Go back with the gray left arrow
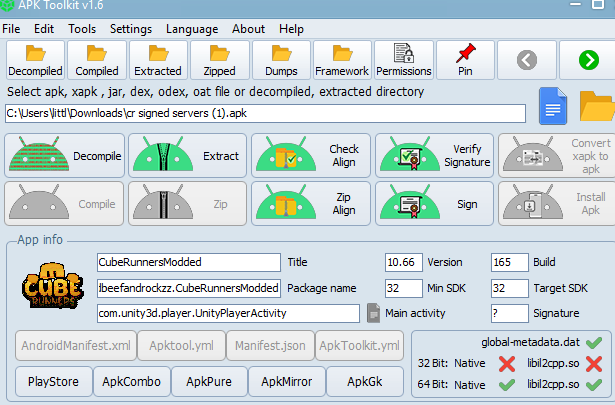Viewport: 615px width, 405px height. (x=527, y=60)
